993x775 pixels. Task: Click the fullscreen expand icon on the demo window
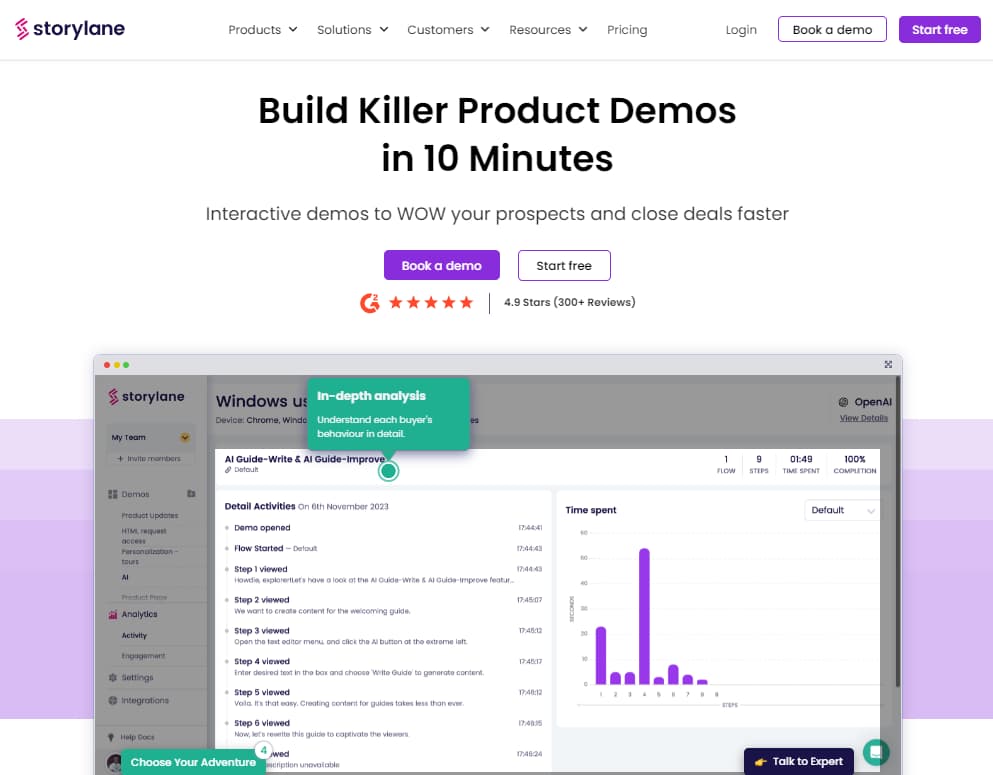887,364
